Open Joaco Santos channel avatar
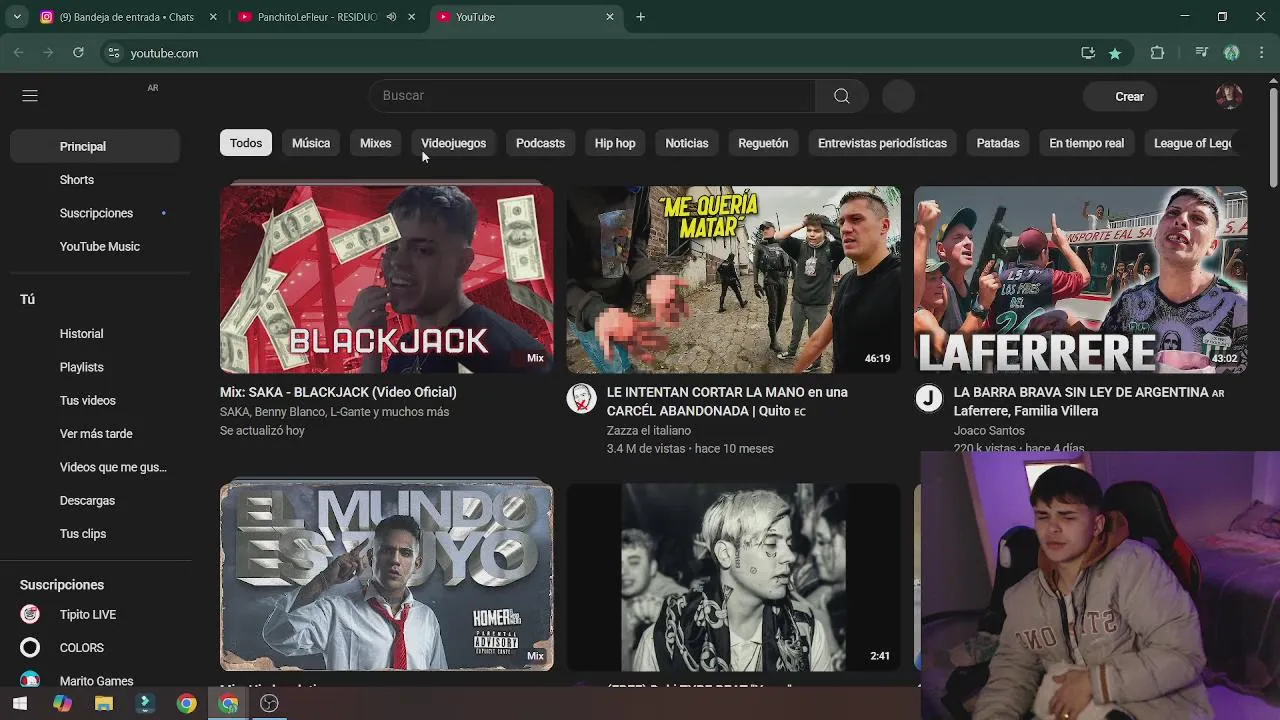 coord(929,398)
